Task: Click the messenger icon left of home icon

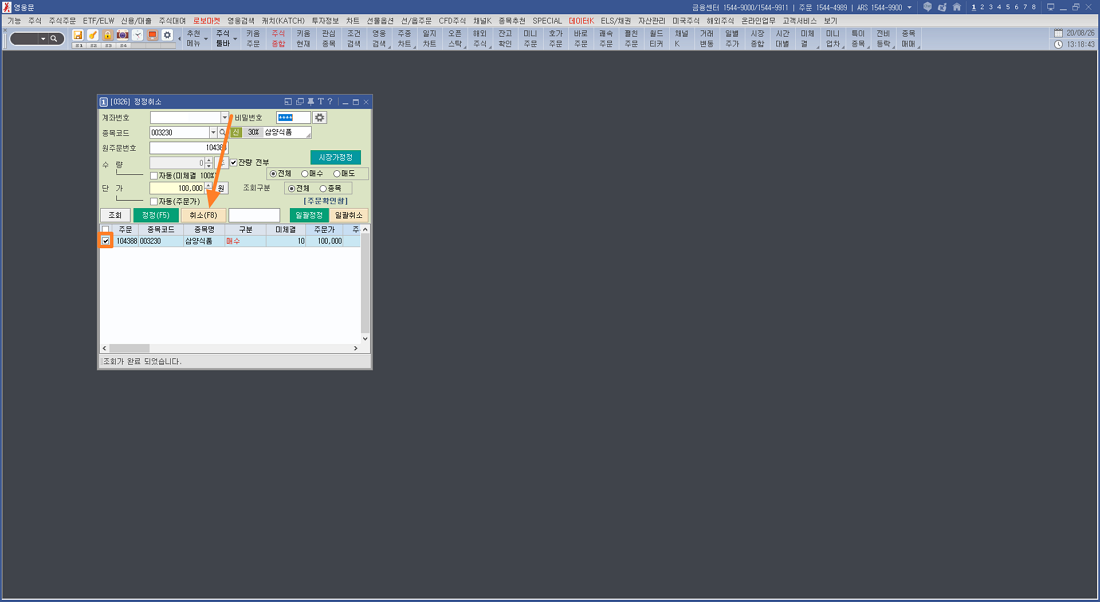Action: pos(941,7)
